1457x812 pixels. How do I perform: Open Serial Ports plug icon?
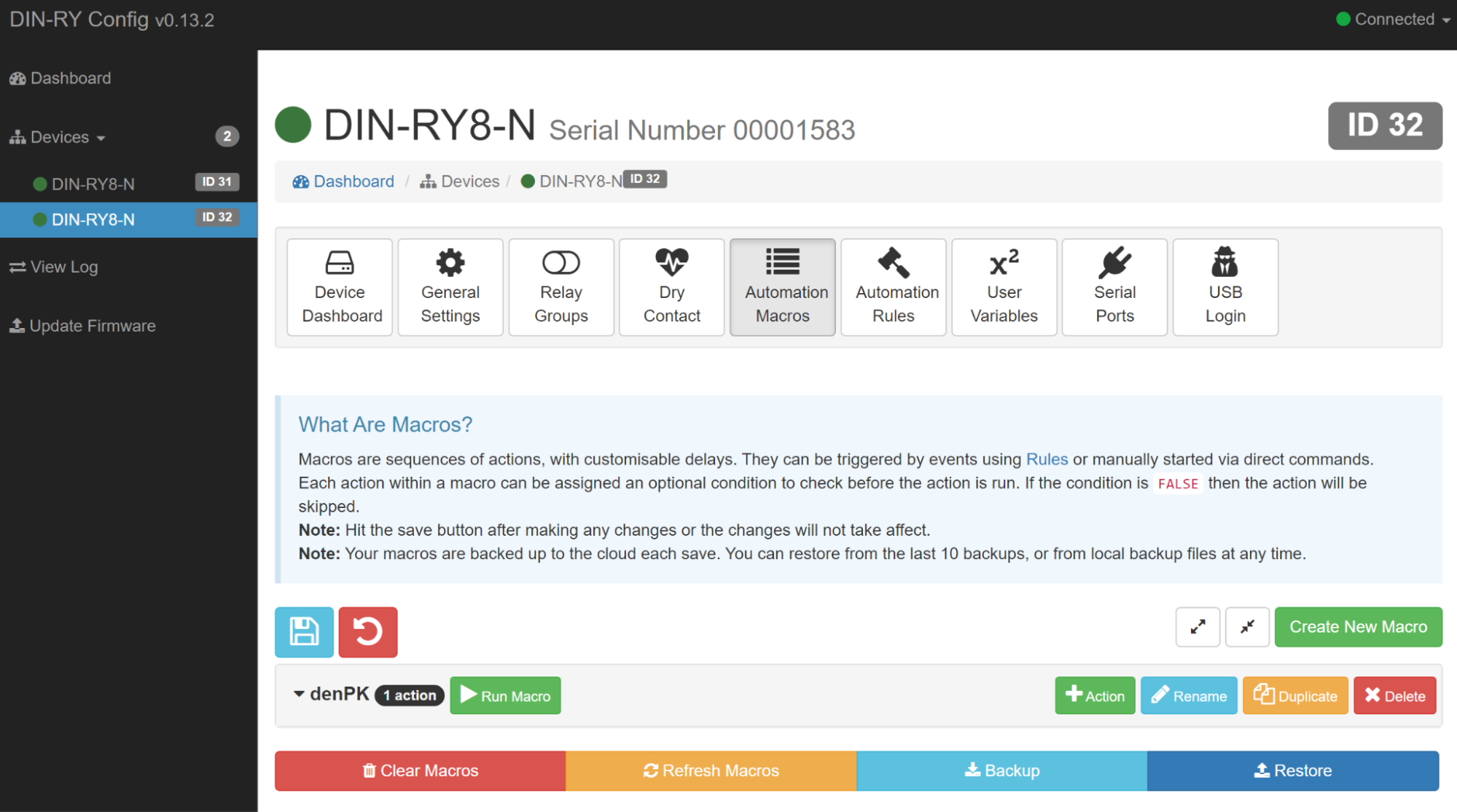tap(1114, 287)
